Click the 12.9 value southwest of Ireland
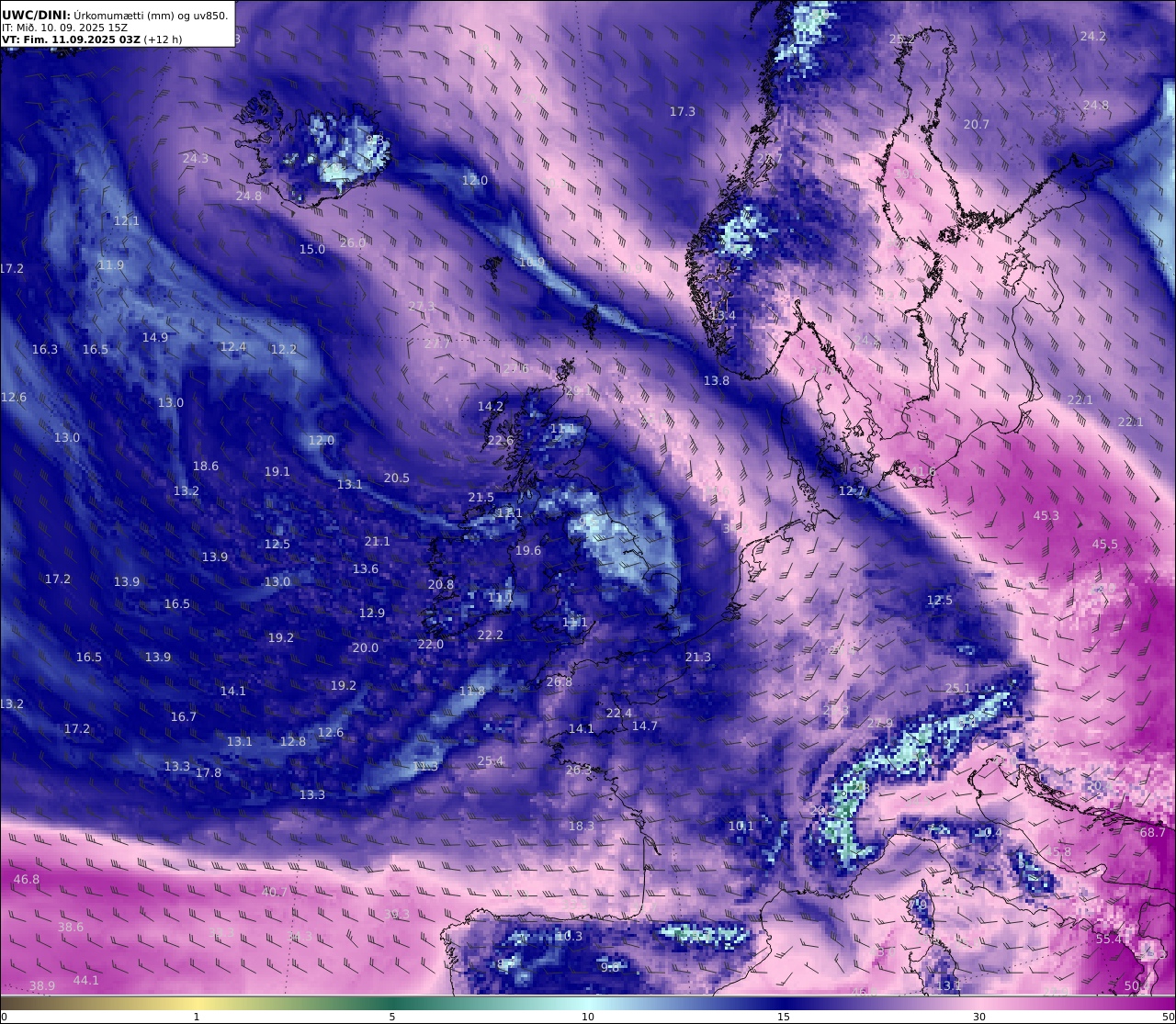Image resolution: width=1176 pixels, height=1024 pixels. pyautogui.click(x=372, y=613)
